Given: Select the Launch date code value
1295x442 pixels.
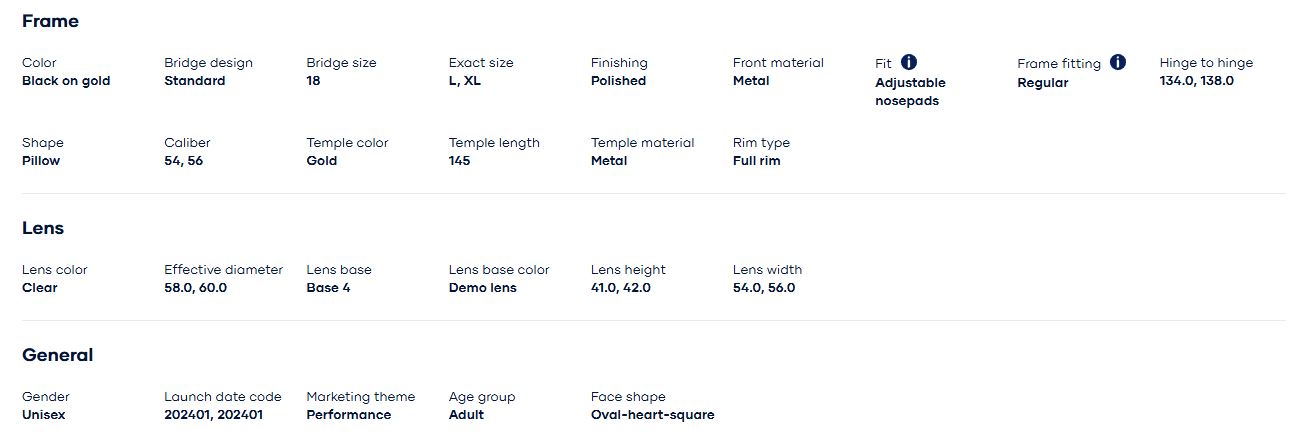Looking at the screenshot, I should click(213, 415).
